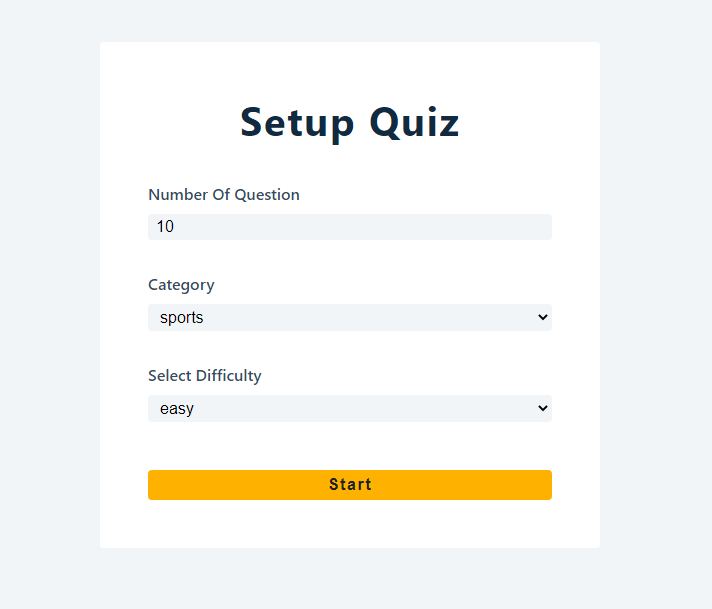Expand the easy difficulty combo box
The width and height of the screenshot is (712, 609).
[x=350, y=408]
